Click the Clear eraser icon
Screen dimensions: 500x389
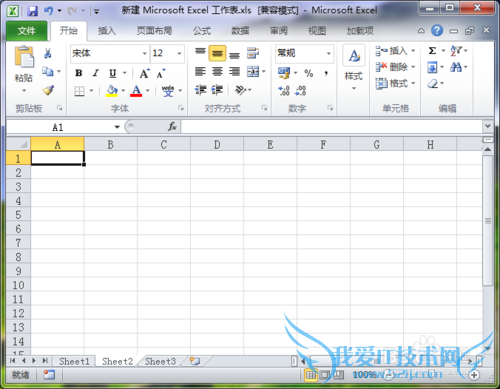click(x=433, y=83)
